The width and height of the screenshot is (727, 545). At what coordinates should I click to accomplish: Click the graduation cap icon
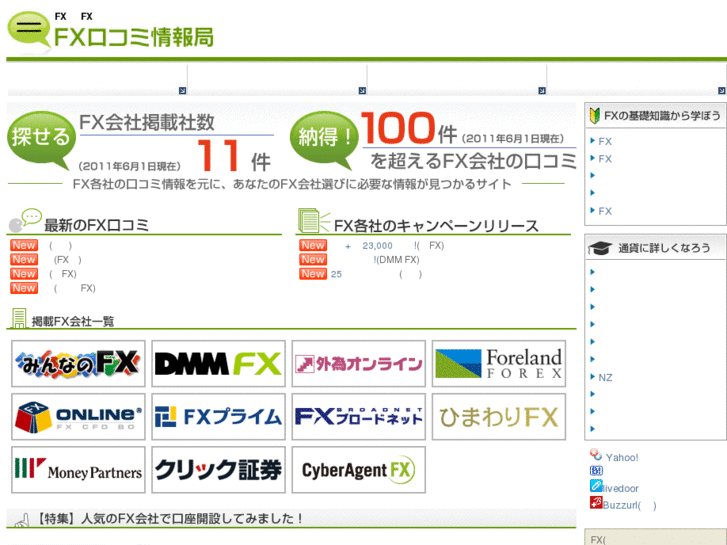(600, 248)
